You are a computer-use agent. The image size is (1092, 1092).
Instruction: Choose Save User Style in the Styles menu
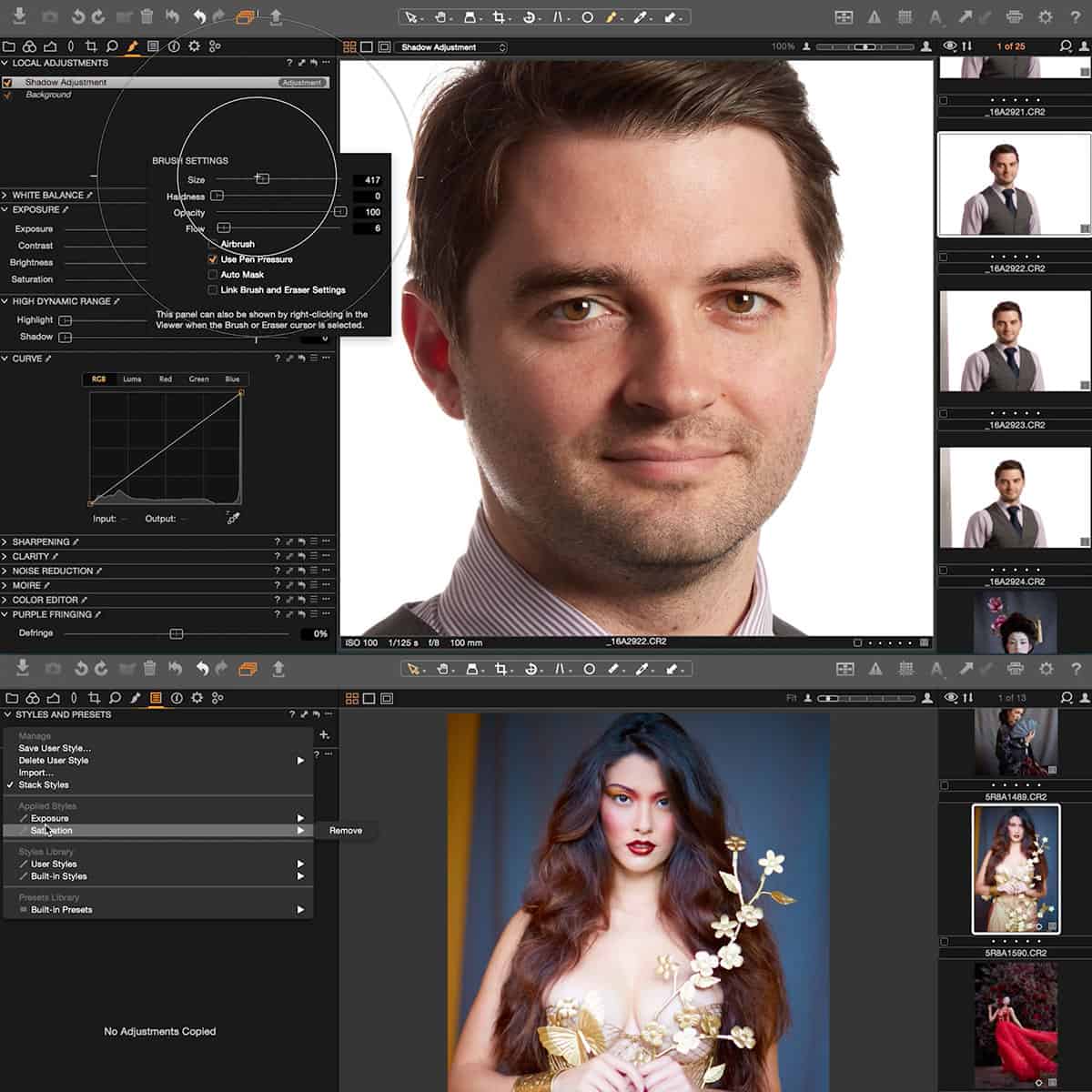click(x=55, y=747)
